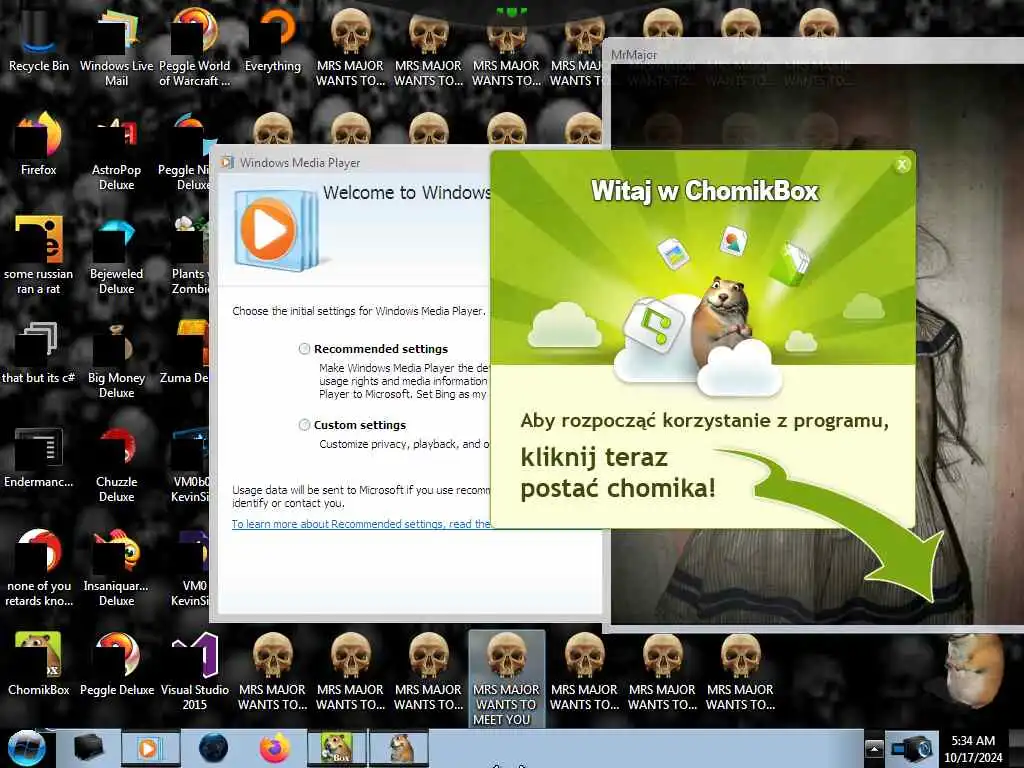This screenshot has width=1024, height=768.
Task: Open the Recycle Bin desktop icon
Action: (39, 39)
